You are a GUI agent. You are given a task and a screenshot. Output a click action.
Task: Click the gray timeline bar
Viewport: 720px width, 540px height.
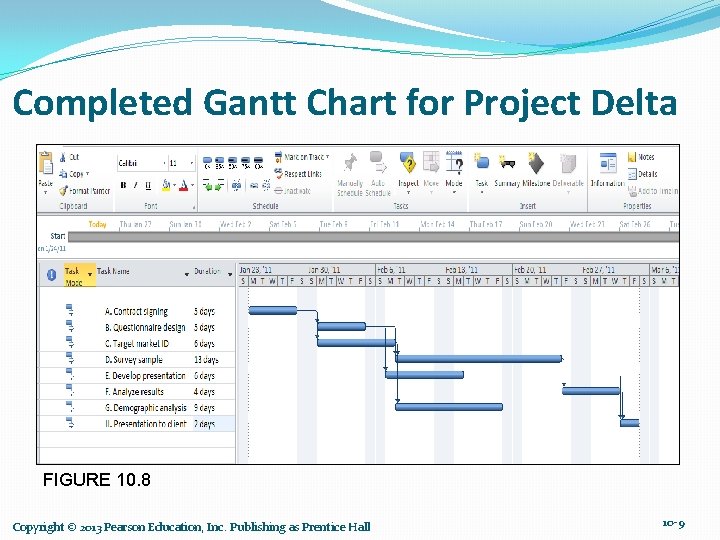click(373, 236)
